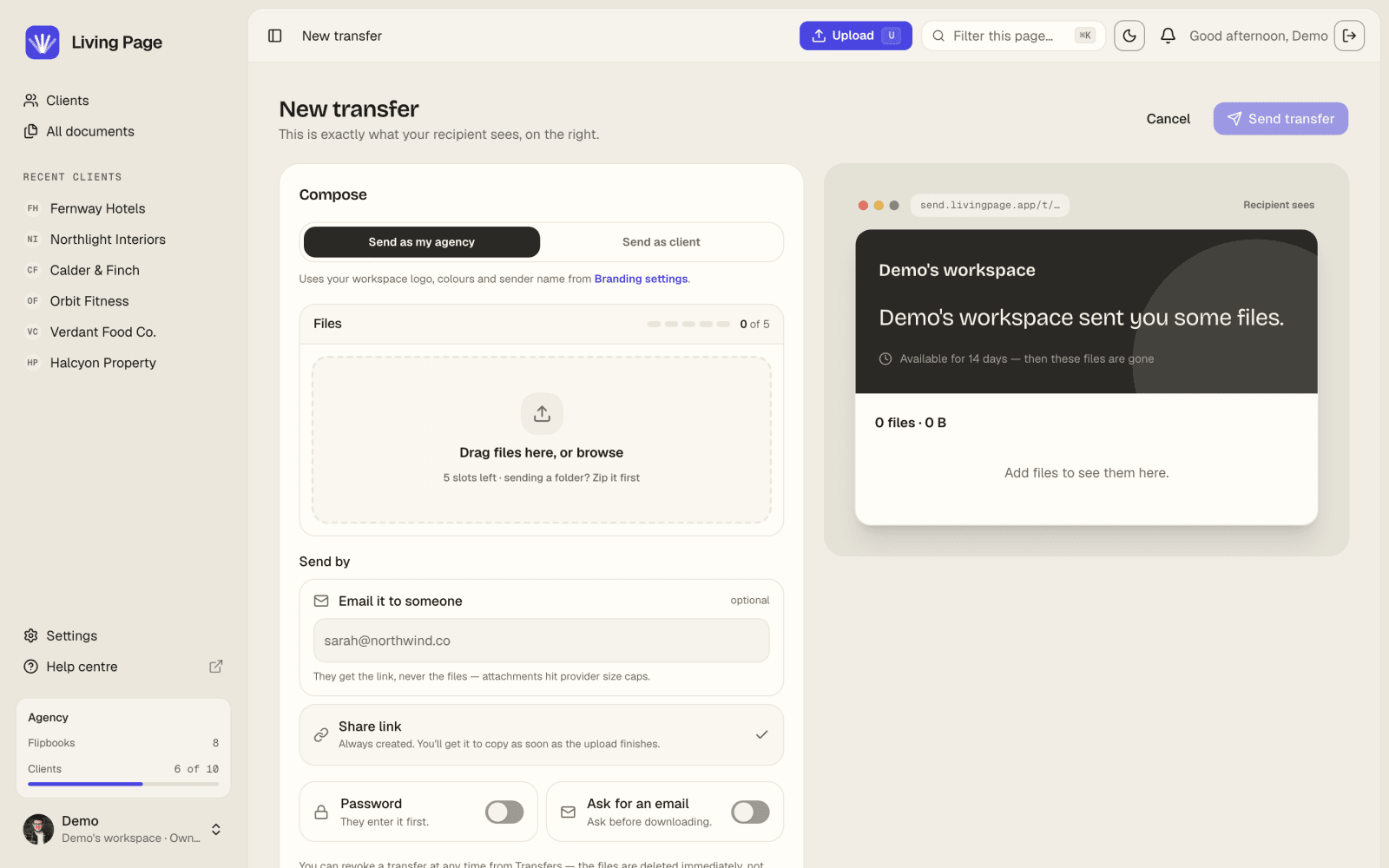
Task: Open the Branding settings link
Action: [641, 279]
